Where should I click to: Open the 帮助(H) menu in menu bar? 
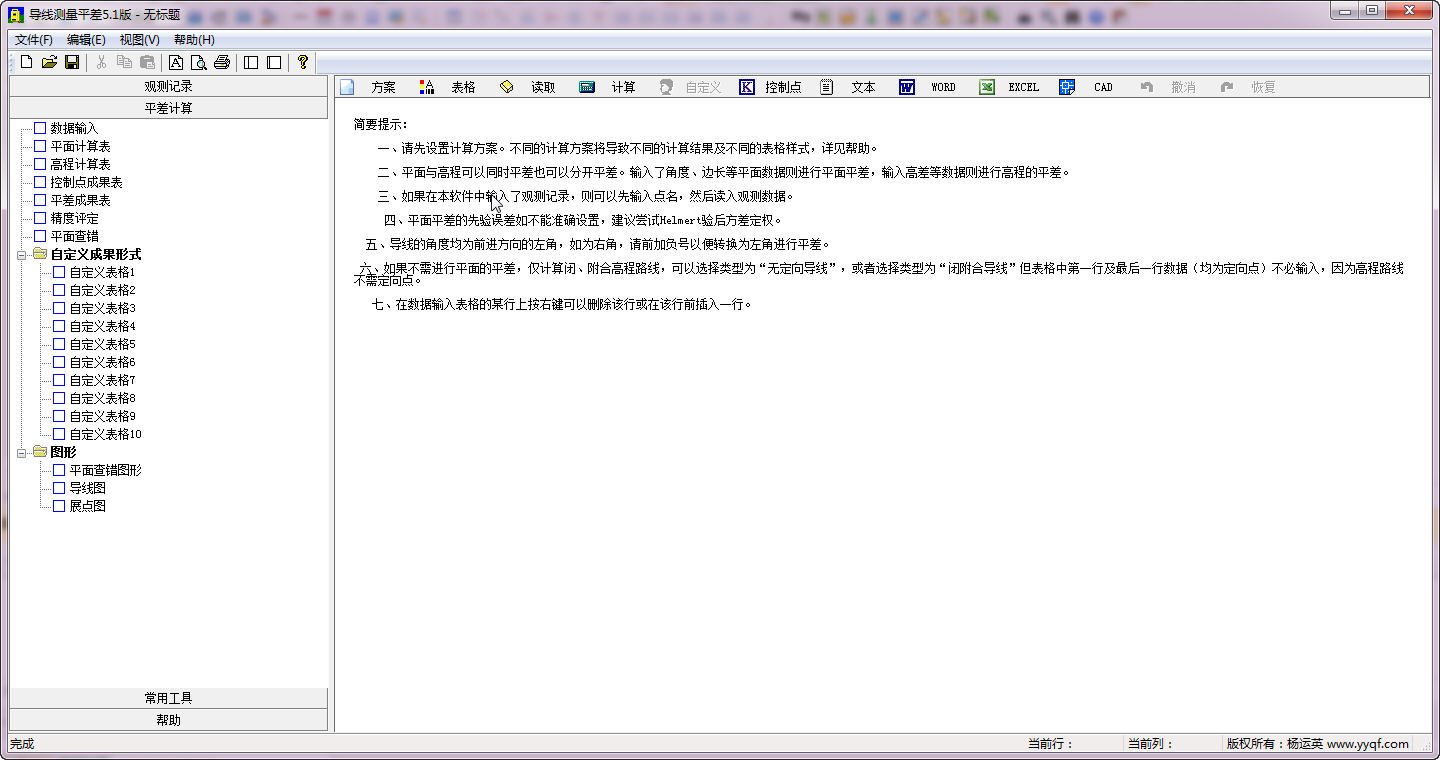pyautogui.click(x=194, y=40)
